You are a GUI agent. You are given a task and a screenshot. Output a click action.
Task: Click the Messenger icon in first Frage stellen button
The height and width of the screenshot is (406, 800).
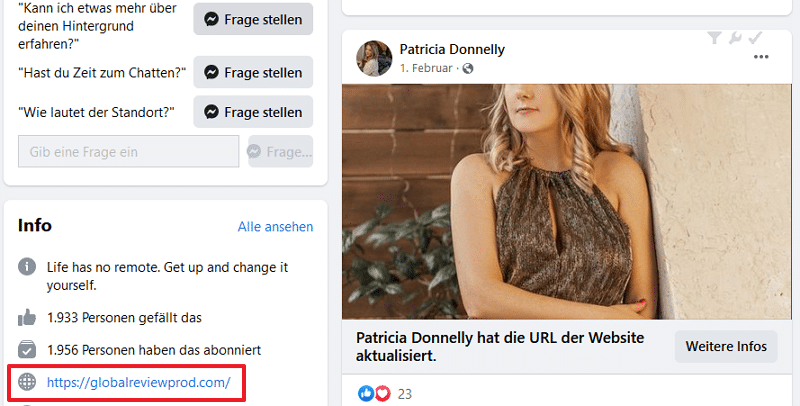click(211, 19)
